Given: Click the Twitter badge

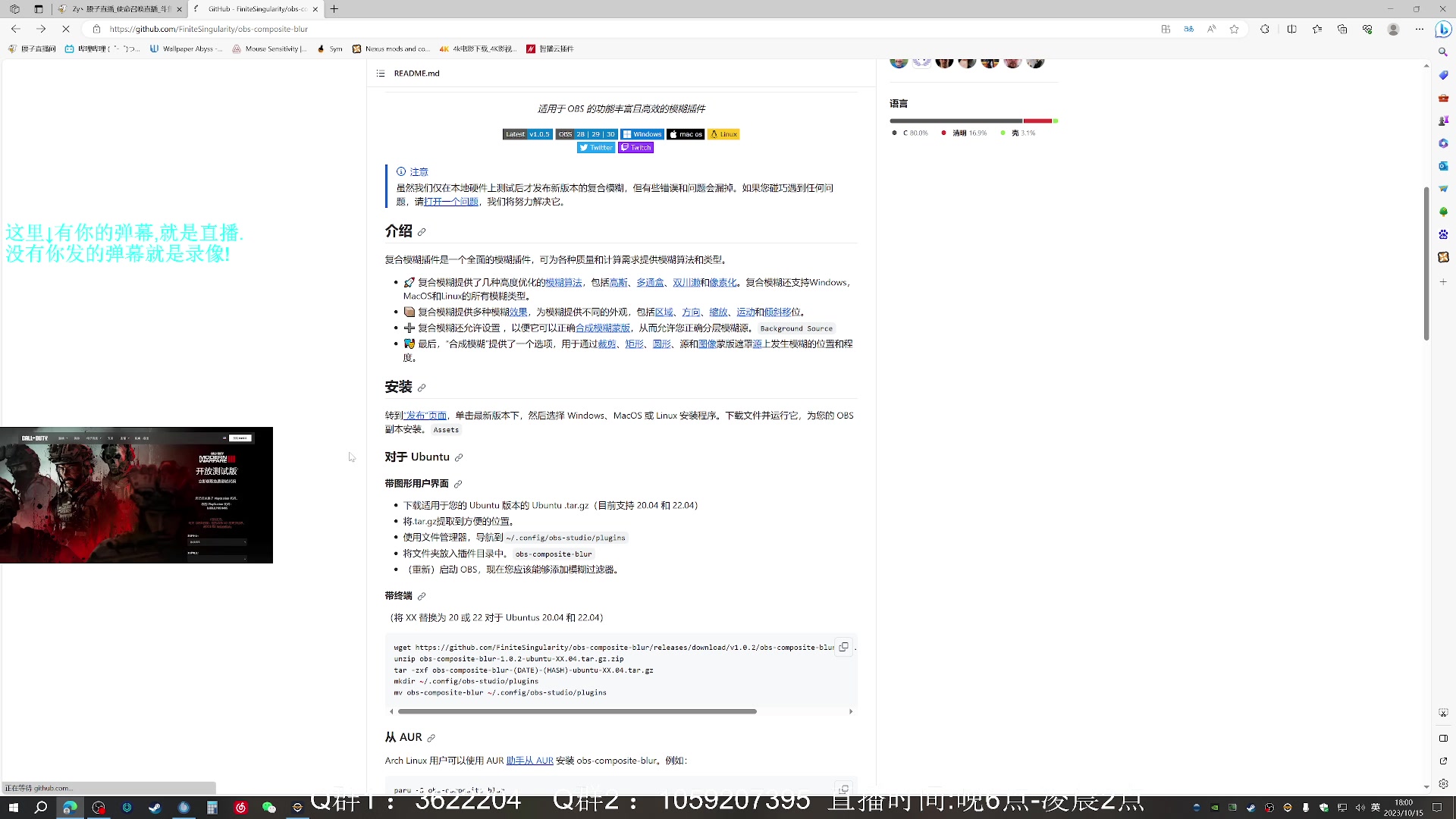Looking at the screenshot, I should tap(596, 148).
